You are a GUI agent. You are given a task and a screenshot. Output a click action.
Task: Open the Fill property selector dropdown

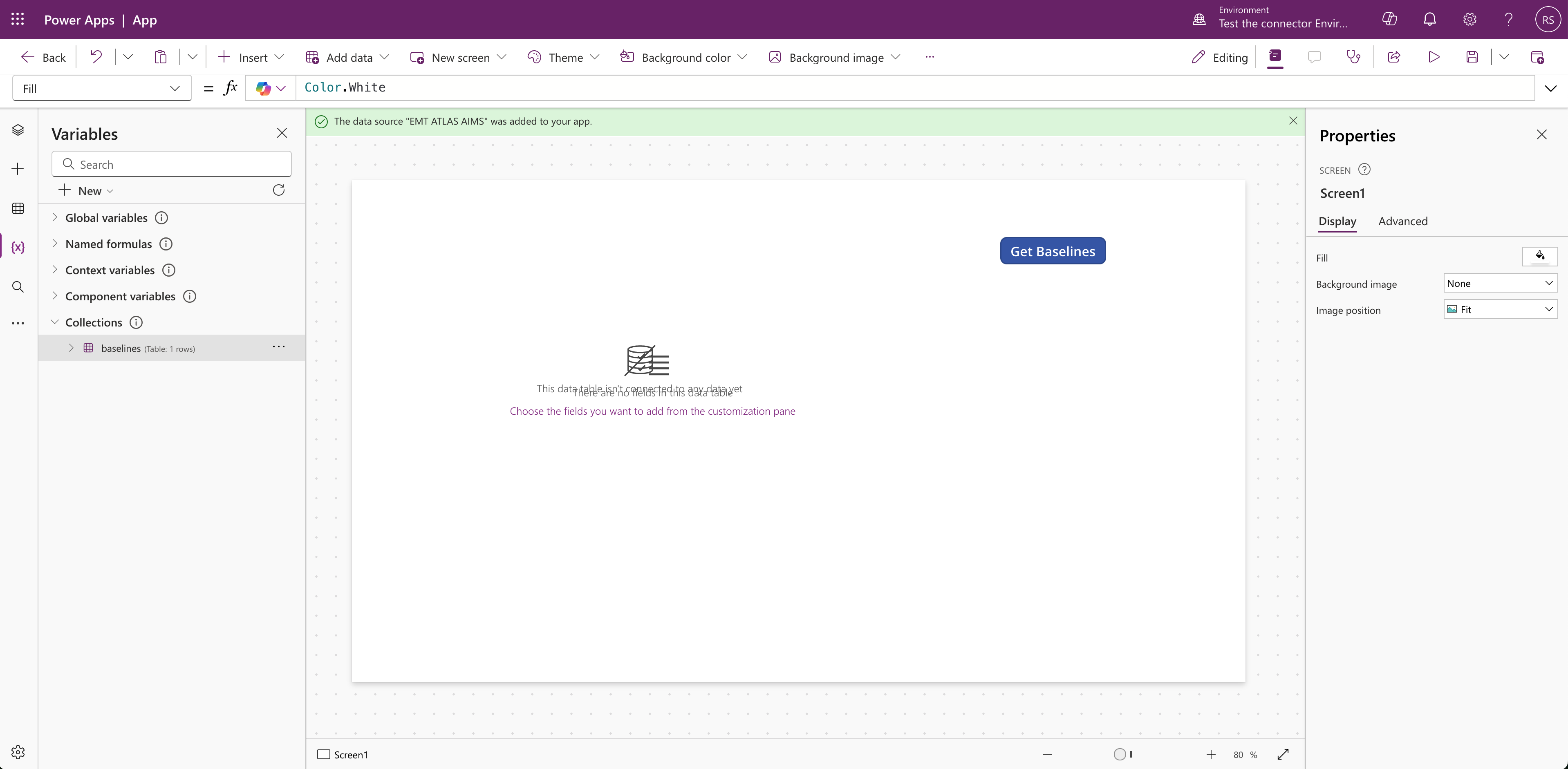point(102,88)
